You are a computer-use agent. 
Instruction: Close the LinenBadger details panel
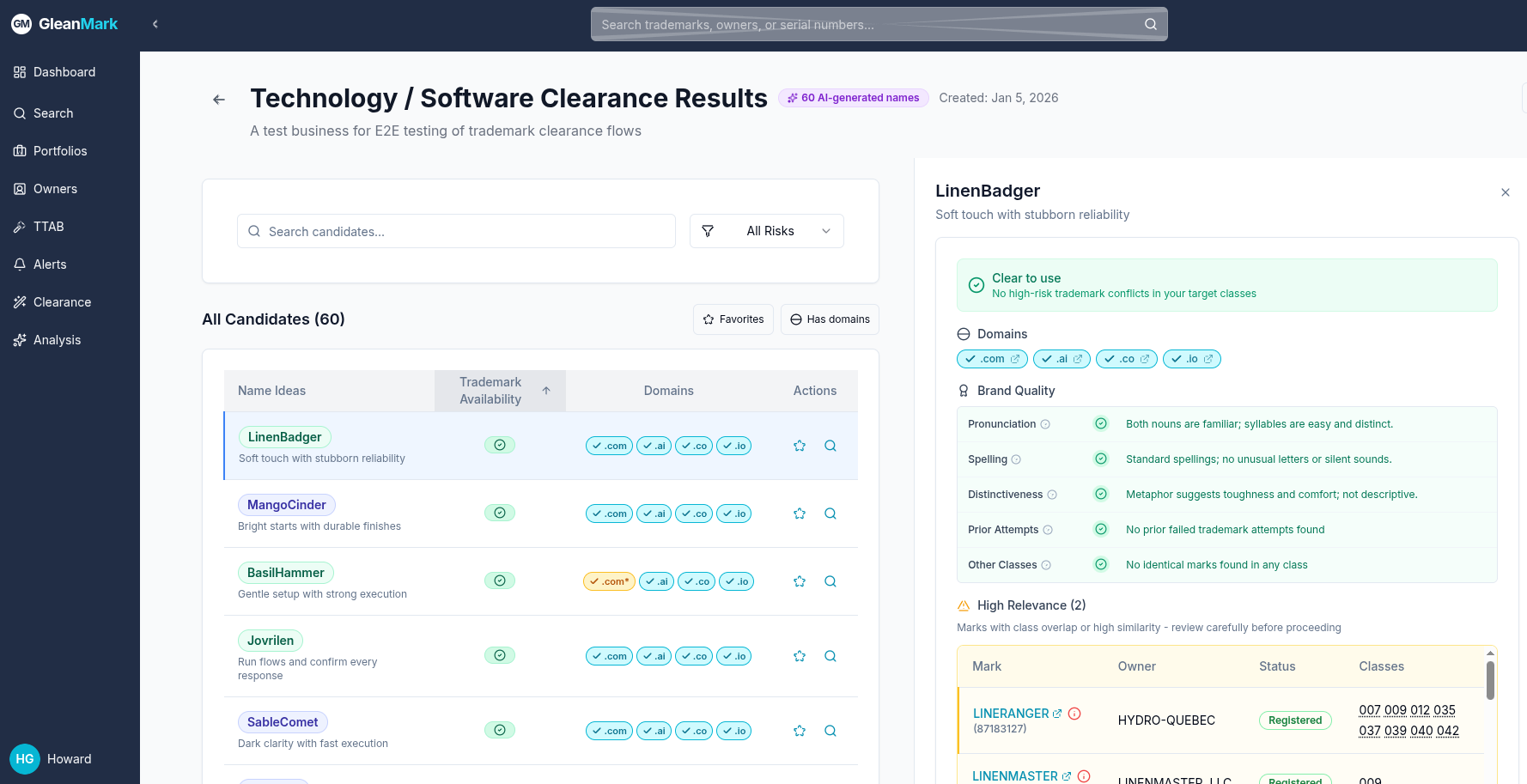point(1506,192)
